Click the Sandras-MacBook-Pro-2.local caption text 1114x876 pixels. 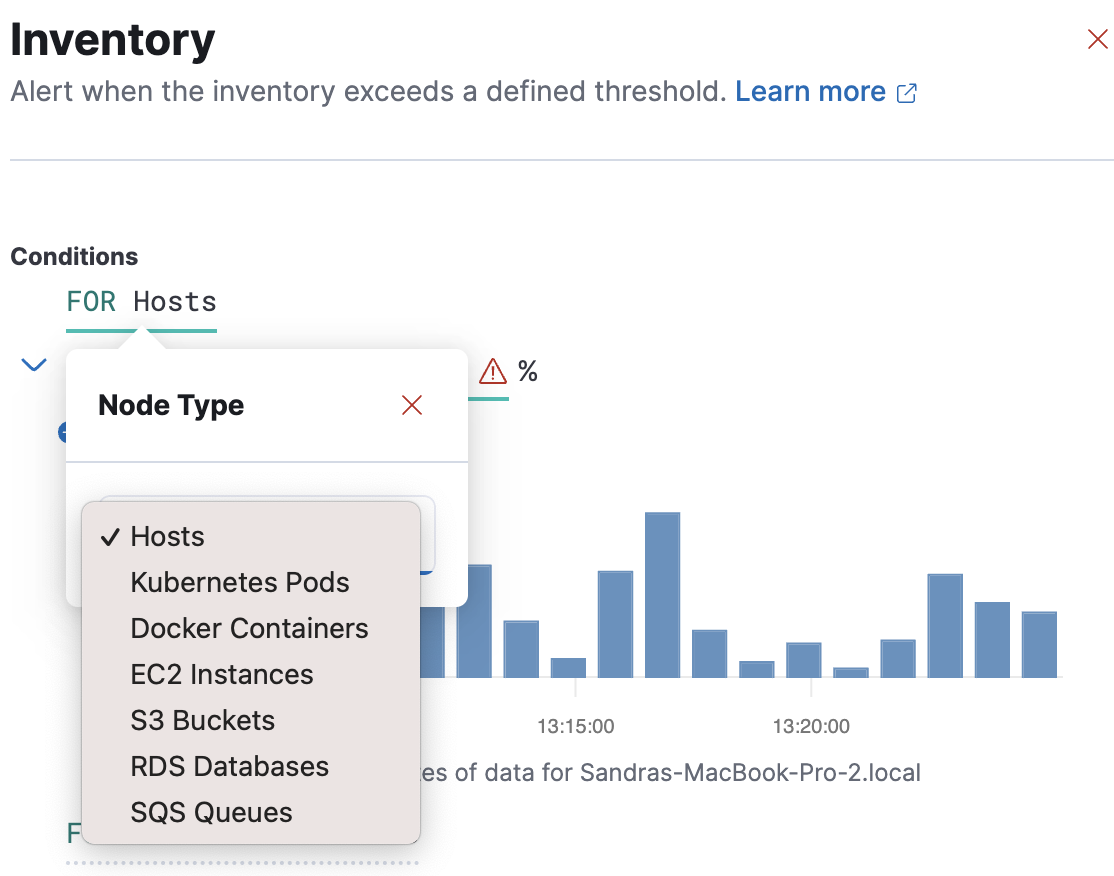tap(750, 772)
